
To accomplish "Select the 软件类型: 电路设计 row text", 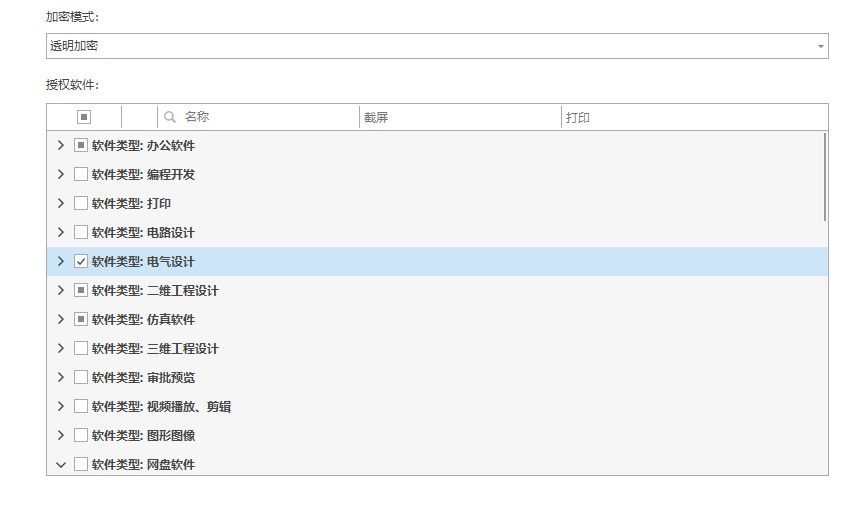I will click(143, 232).
